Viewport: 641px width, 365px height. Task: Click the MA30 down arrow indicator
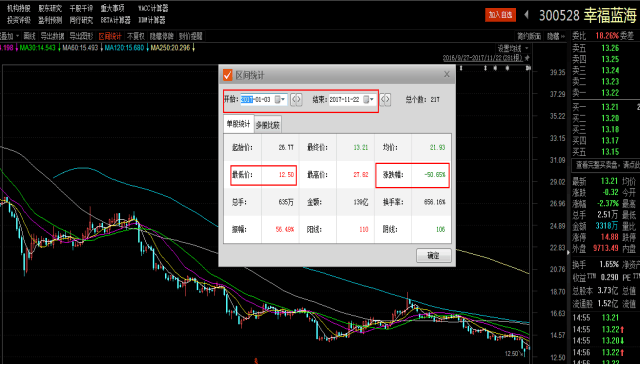(59, 48)
